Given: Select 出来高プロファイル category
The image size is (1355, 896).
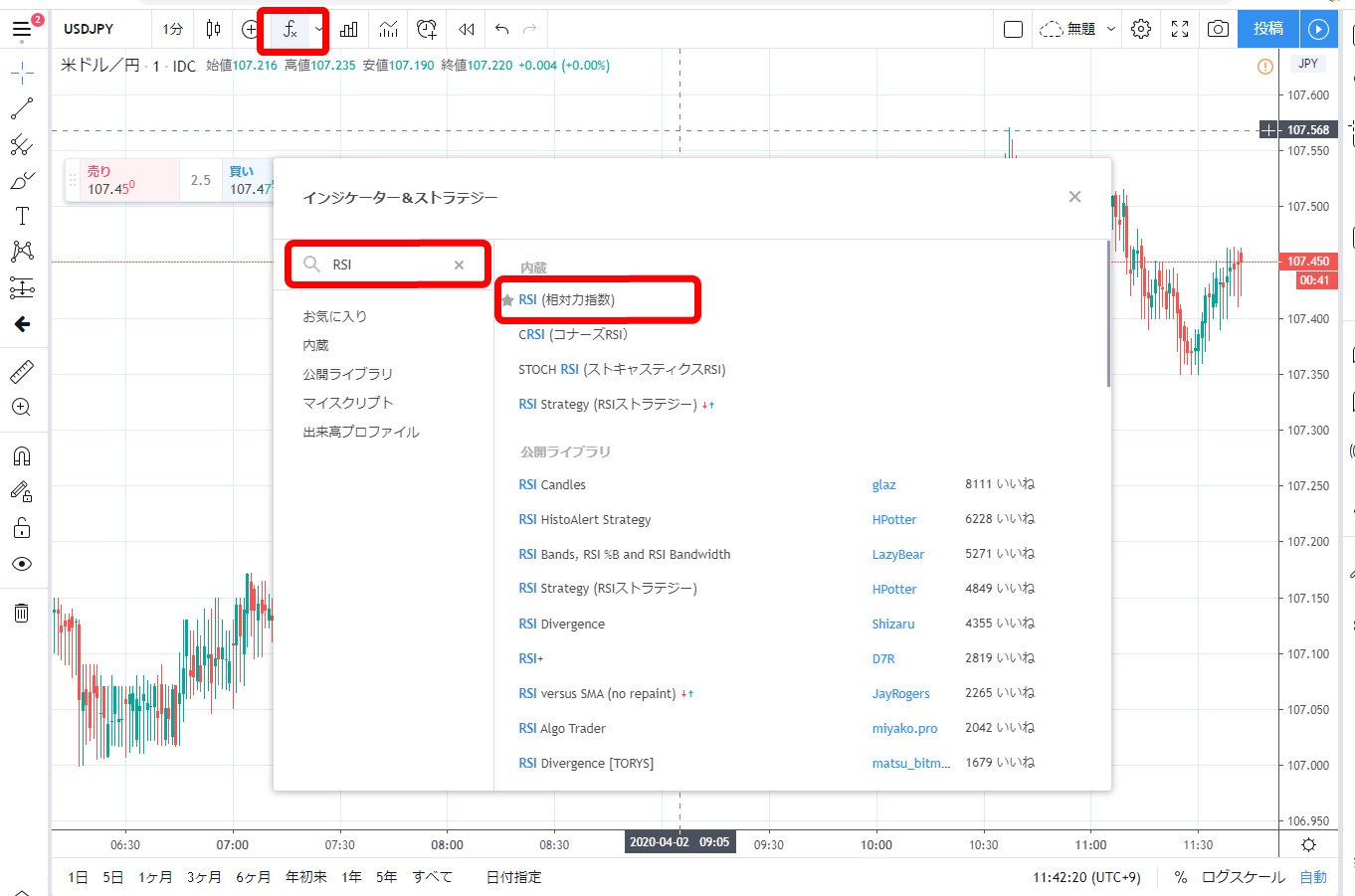Looking at the screenshot, I should 361,432.
